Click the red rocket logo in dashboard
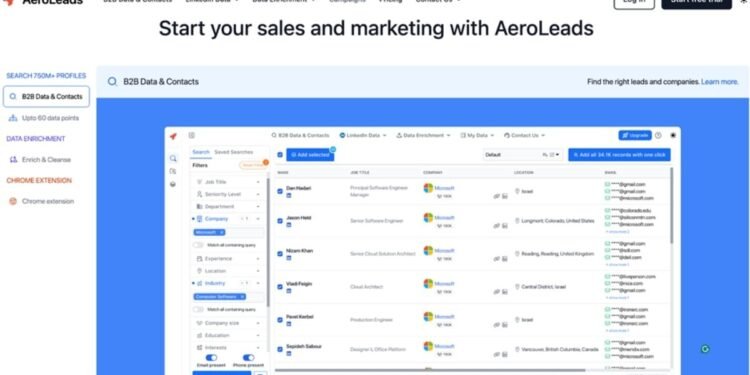This screenshot has width=750, height=375. pos(173,136)
